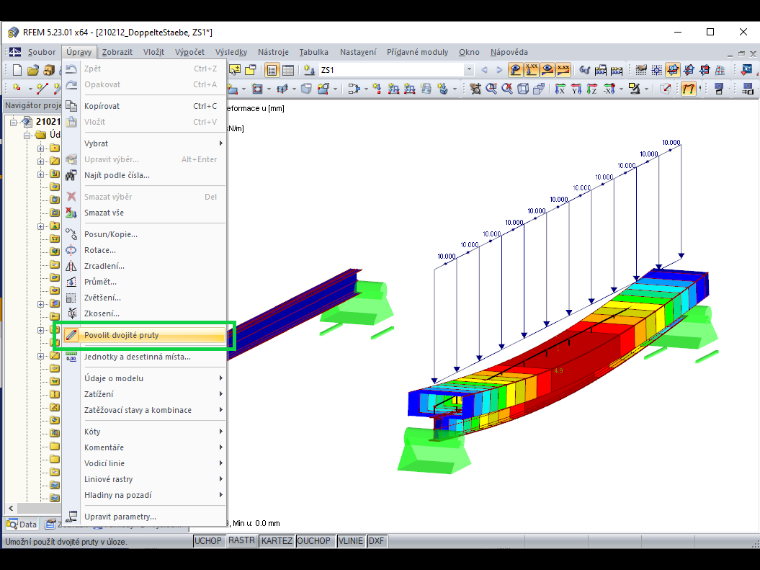Click the new node tool icon
Viewport: 760px width, 570px height.
[17, 88]
